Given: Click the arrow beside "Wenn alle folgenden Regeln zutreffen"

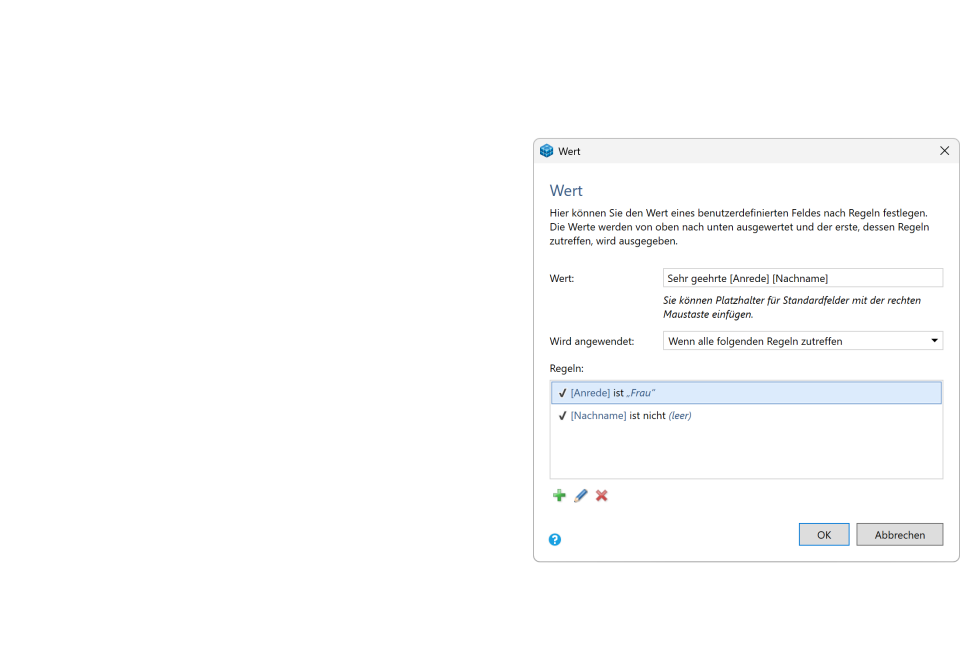Looking at the screenshot, I should tap(934, 341).
